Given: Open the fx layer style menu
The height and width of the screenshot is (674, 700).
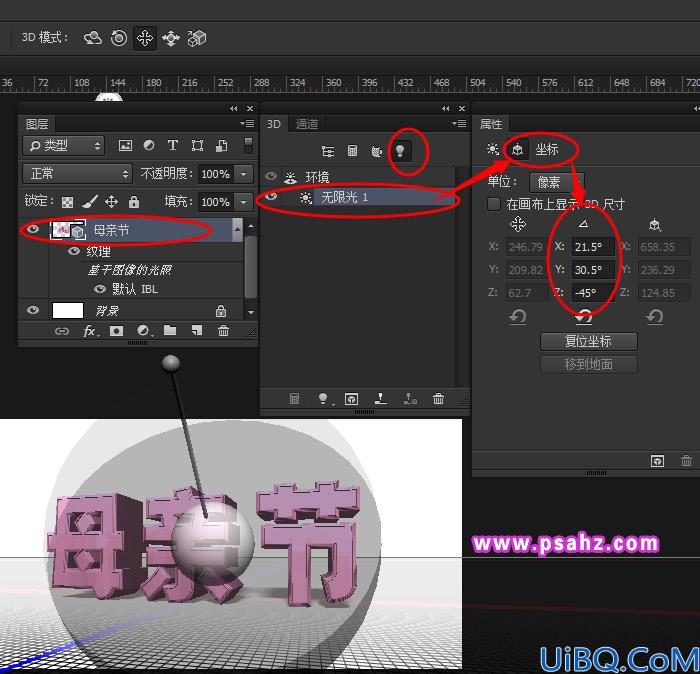Looking at the screenshot, I should pyautogui.click(x=90, y=331).
